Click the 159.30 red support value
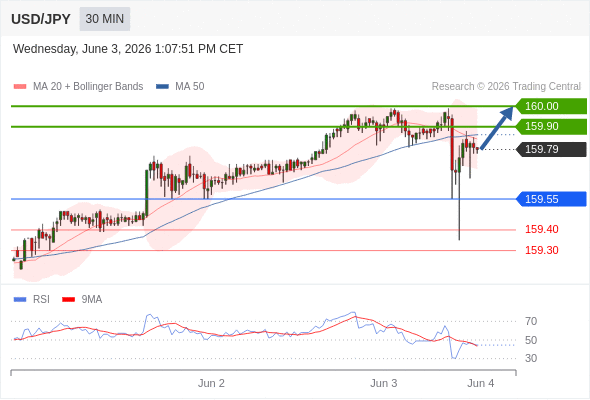Viewport: 590px width, 400px height. click(x=541, y=250)
